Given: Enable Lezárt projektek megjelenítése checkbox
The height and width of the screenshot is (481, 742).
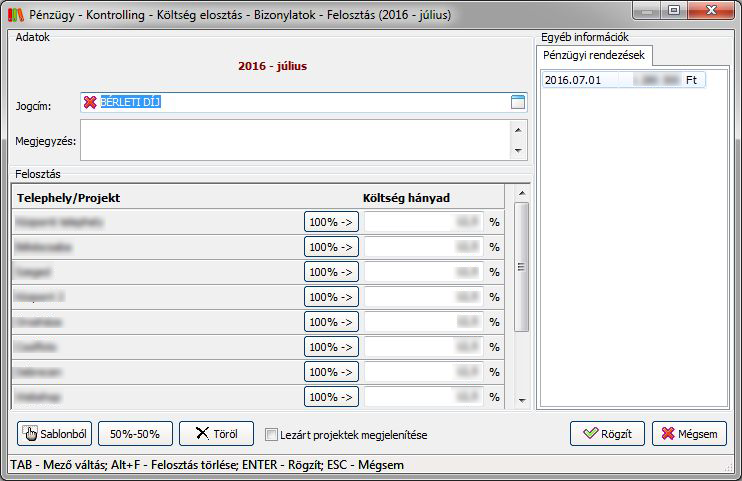Looking at the screenshot, I should pos(271,435).
